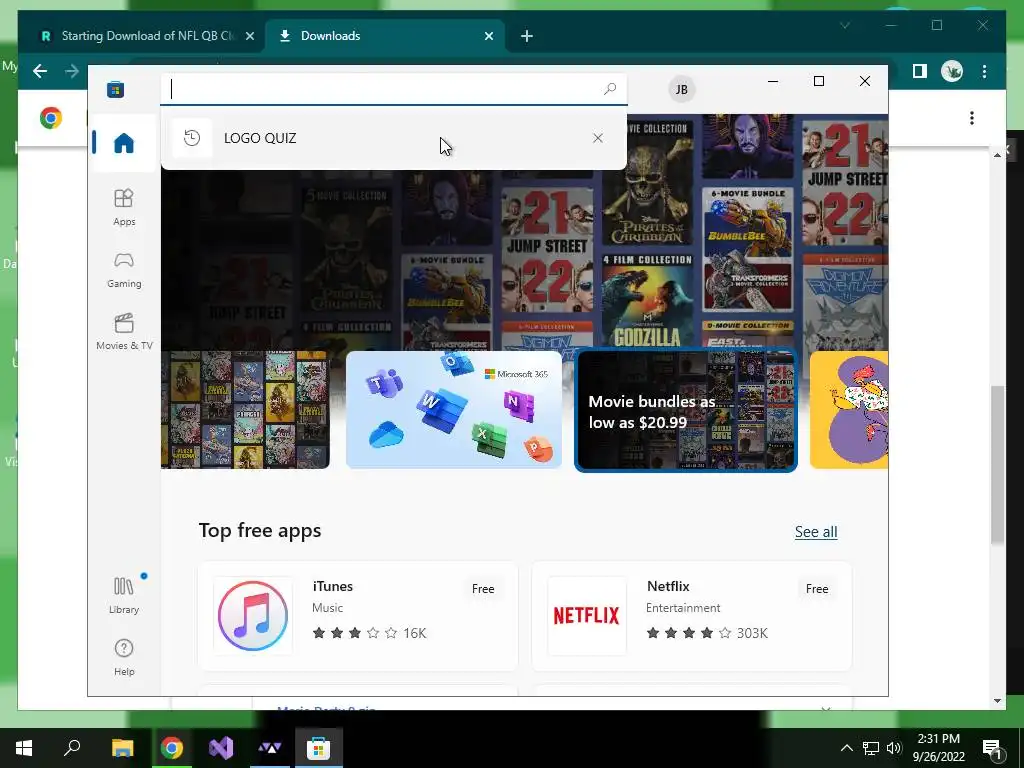Open the yellow illustrated promo card
Image resolution: width=1024 pixels, height=768 pixels.
pos(849,410)
